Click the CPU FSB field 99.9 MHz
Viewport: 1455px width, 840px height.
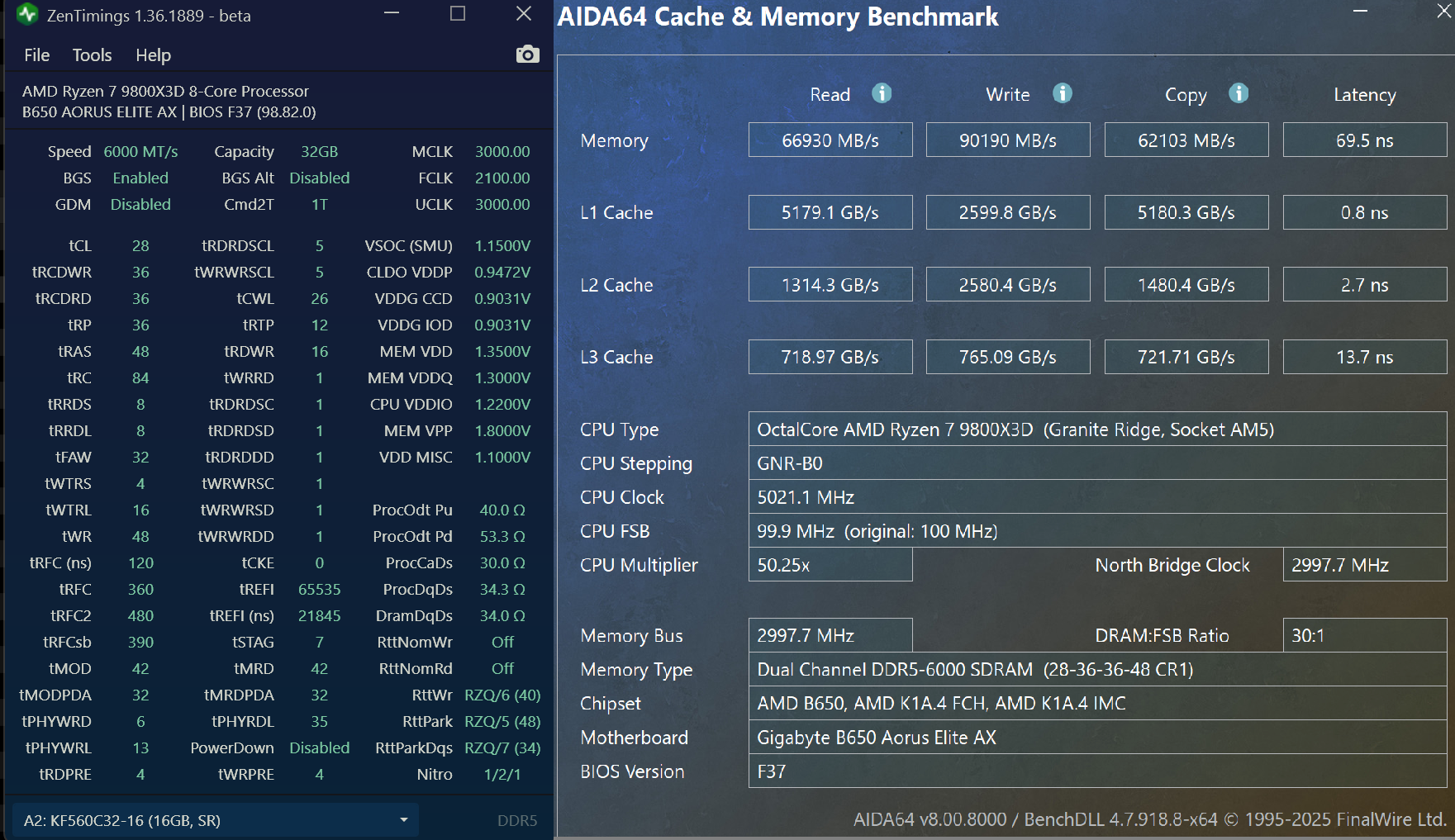[1098, 531]
